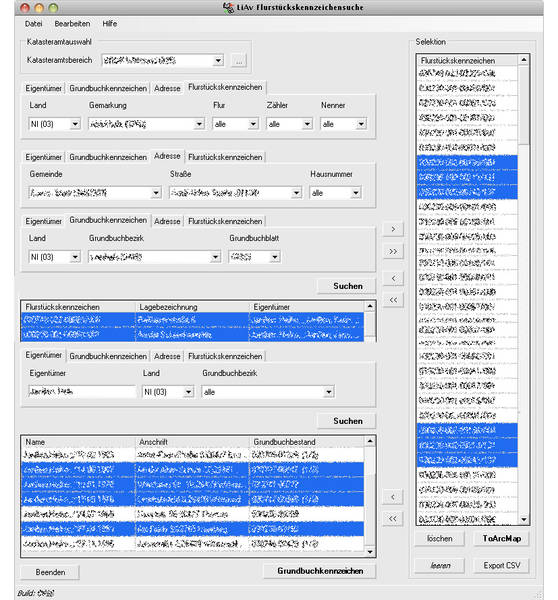The width and height of the screenshot is (558, 600).
Task: Click the upper single left arrow button
Action: coord(393,278)
